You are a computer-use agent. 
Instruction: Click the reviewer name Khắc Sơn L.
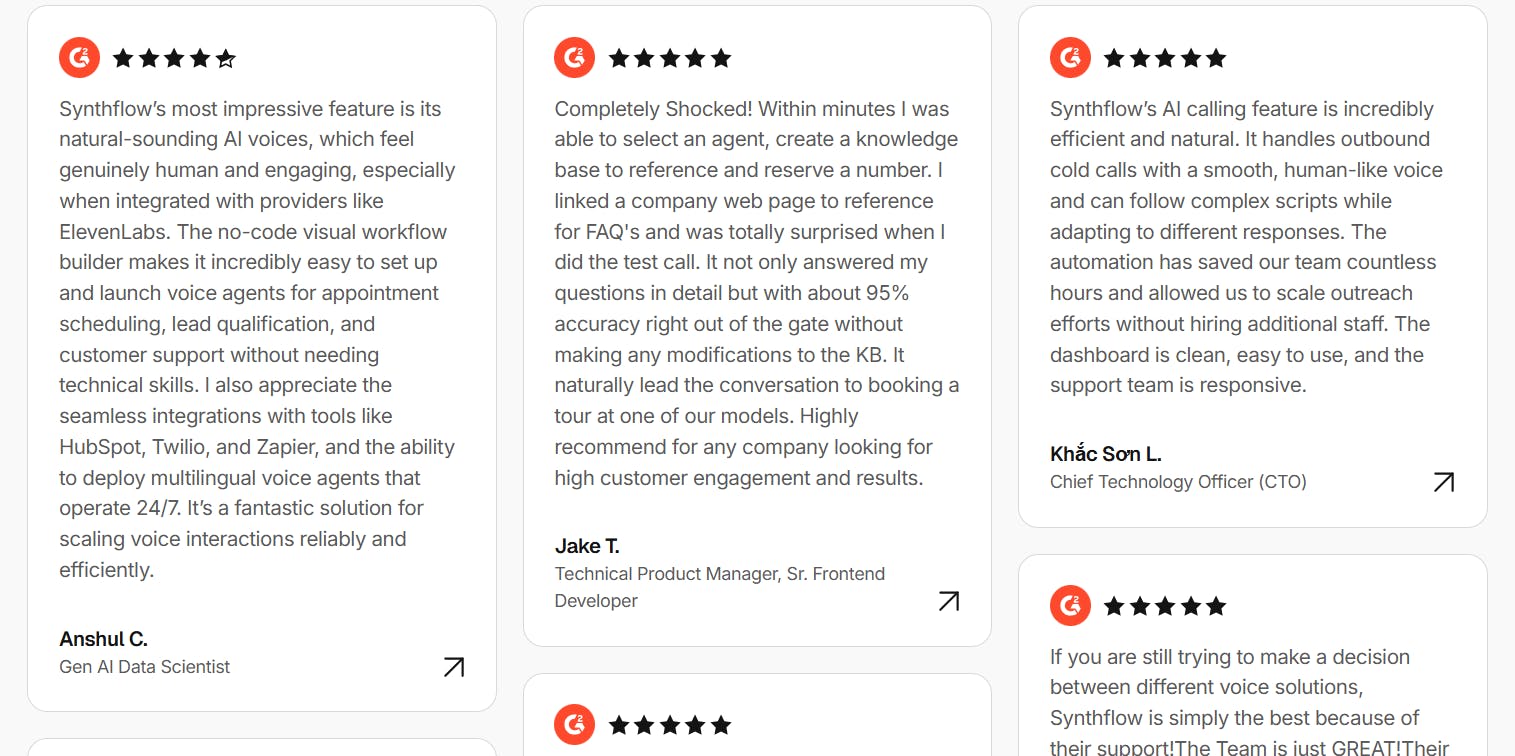pos(1105,454)
